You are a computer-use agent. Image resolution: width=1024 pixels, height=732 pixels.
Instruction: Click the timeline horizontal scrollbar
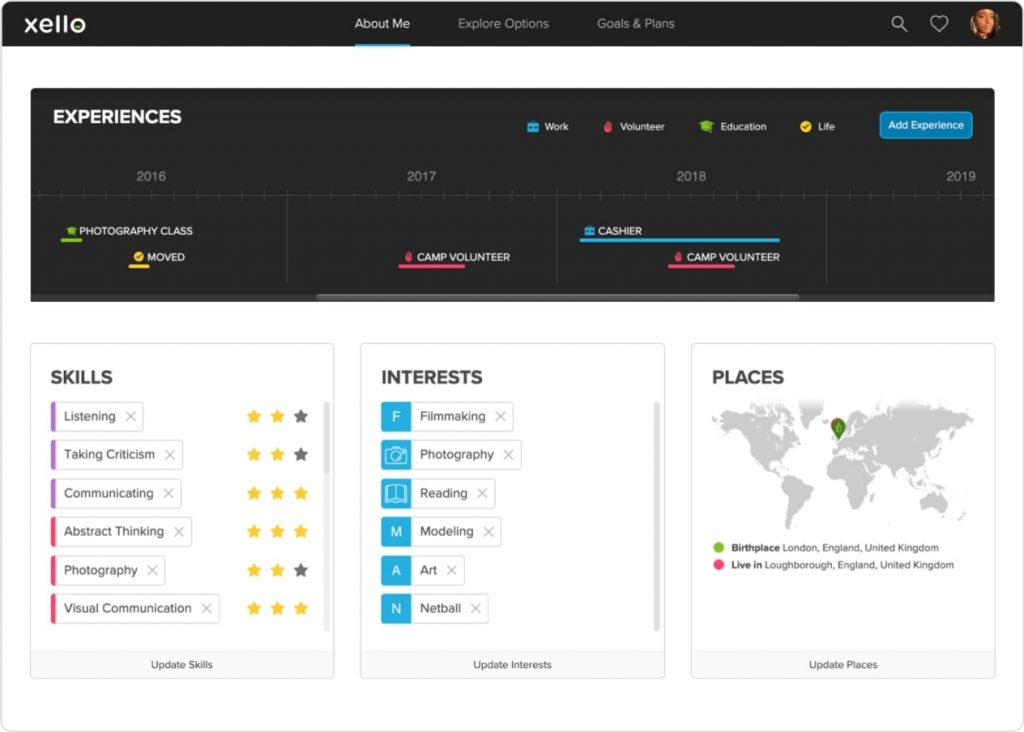[x=557, y=297]
